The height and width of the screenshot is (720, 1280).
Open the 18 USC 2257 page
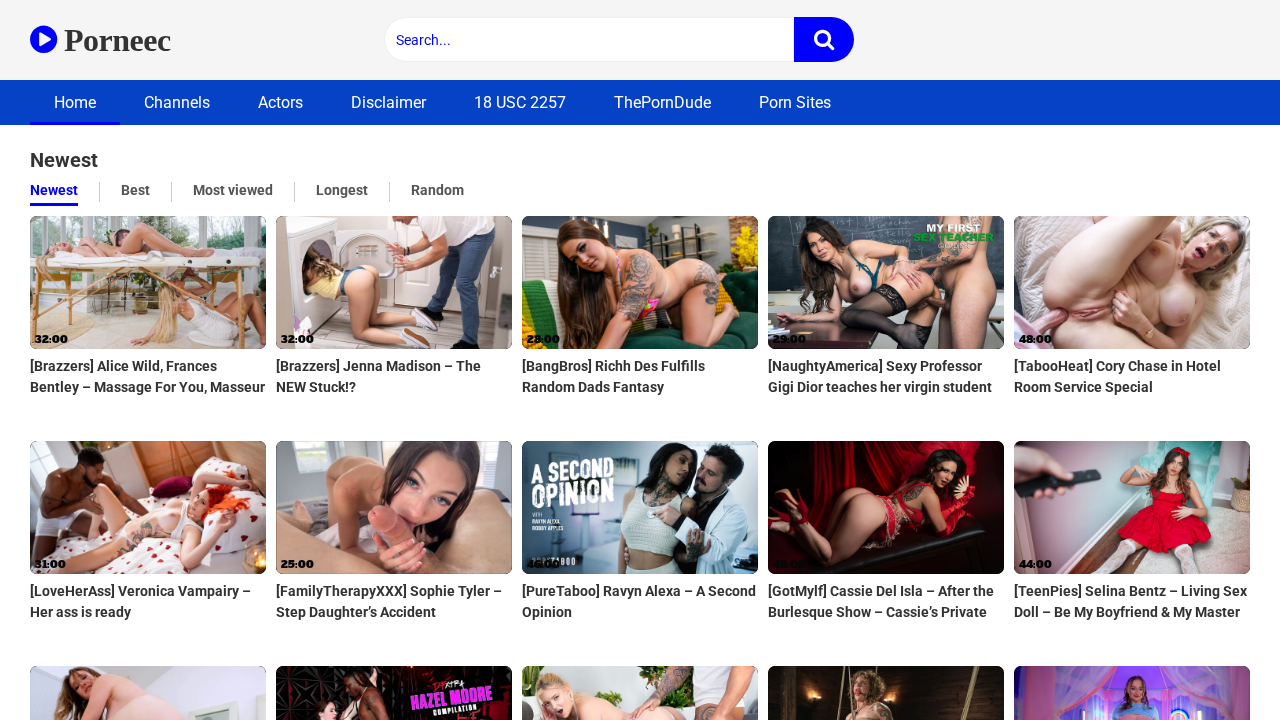[520, 102]
